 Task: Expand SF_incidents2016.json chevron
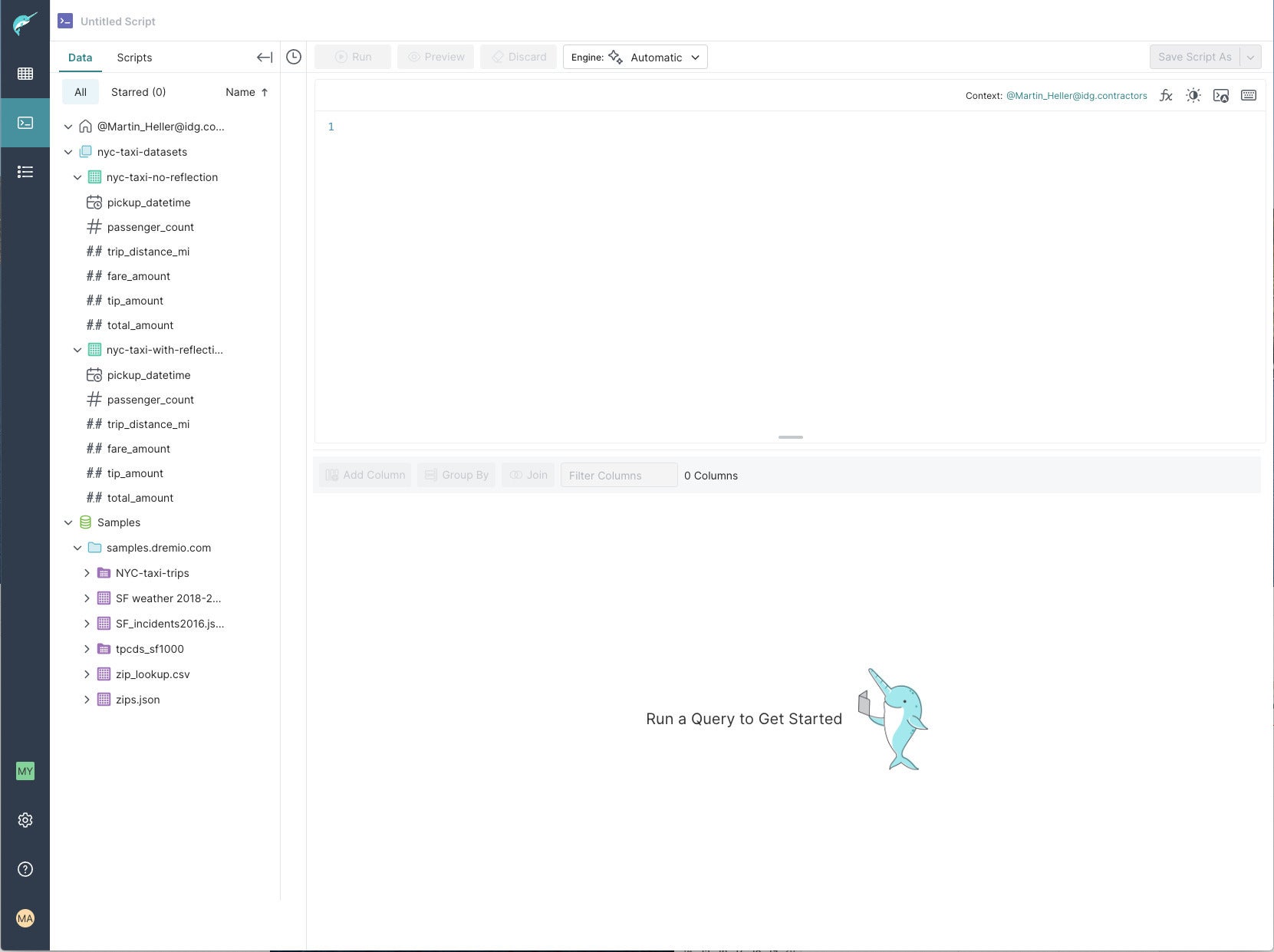87,624
